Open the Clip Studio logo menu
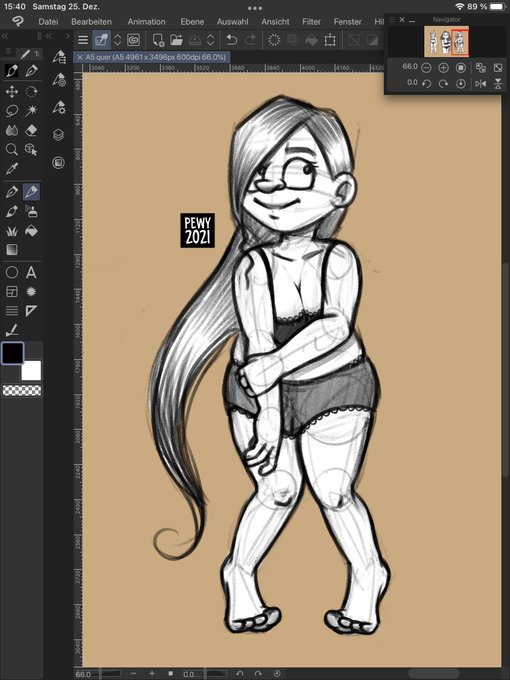 [17, 21]
